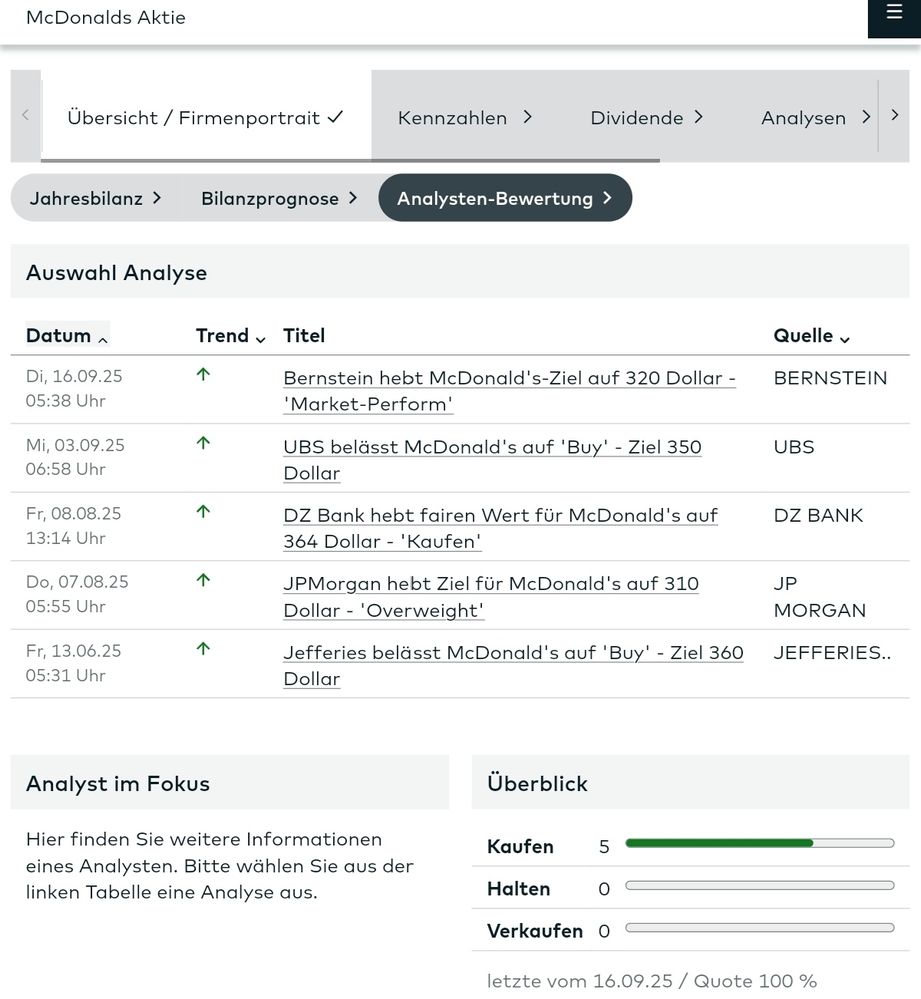Click the Titel column header
This screenshot has width=921, height=999.
tap(304, 336)
